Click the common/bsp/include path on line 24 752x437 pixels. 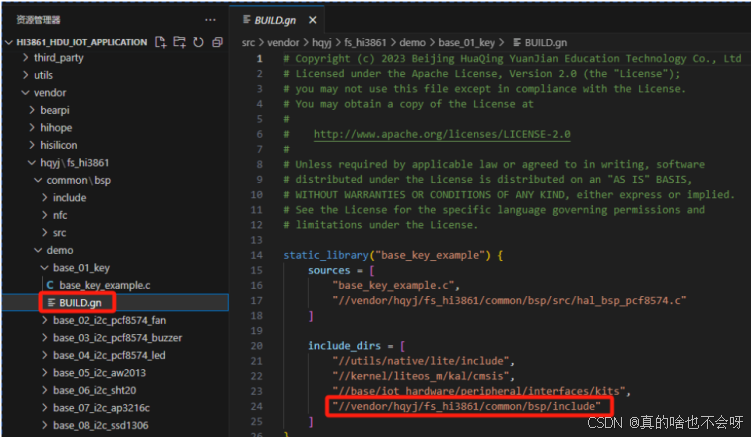(467, 406)
